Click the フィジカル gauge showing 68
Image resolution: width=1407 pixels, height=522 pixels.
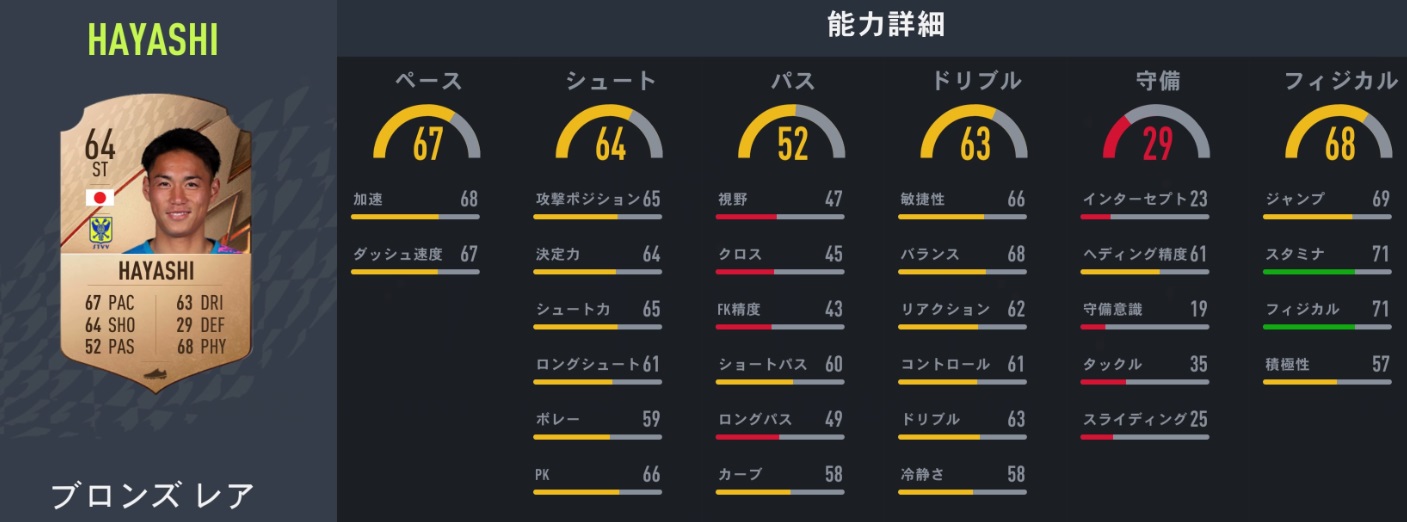(x=1339, y=135)
